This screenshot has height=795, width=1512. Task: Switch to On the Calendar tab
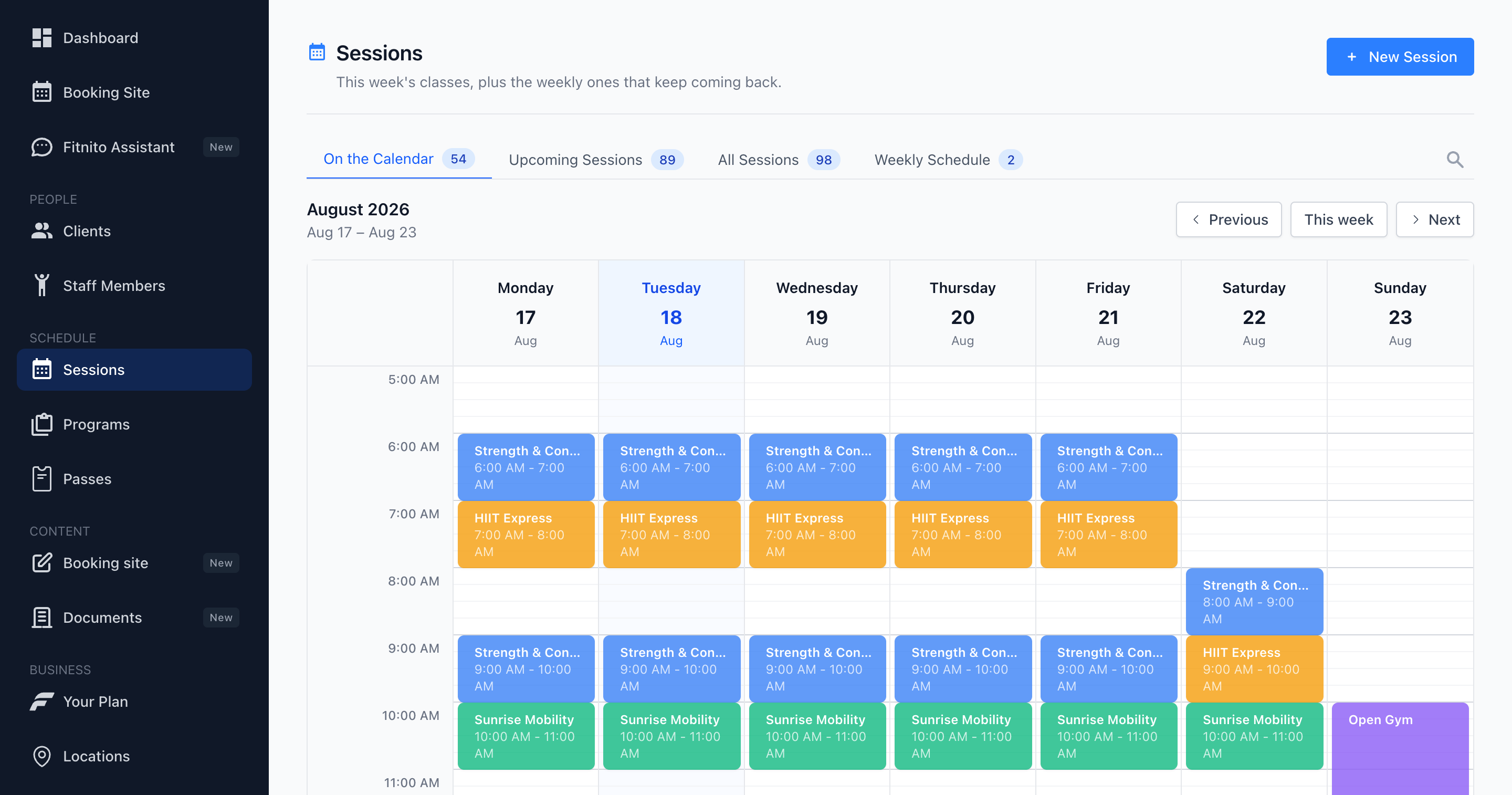coord(399,159)
